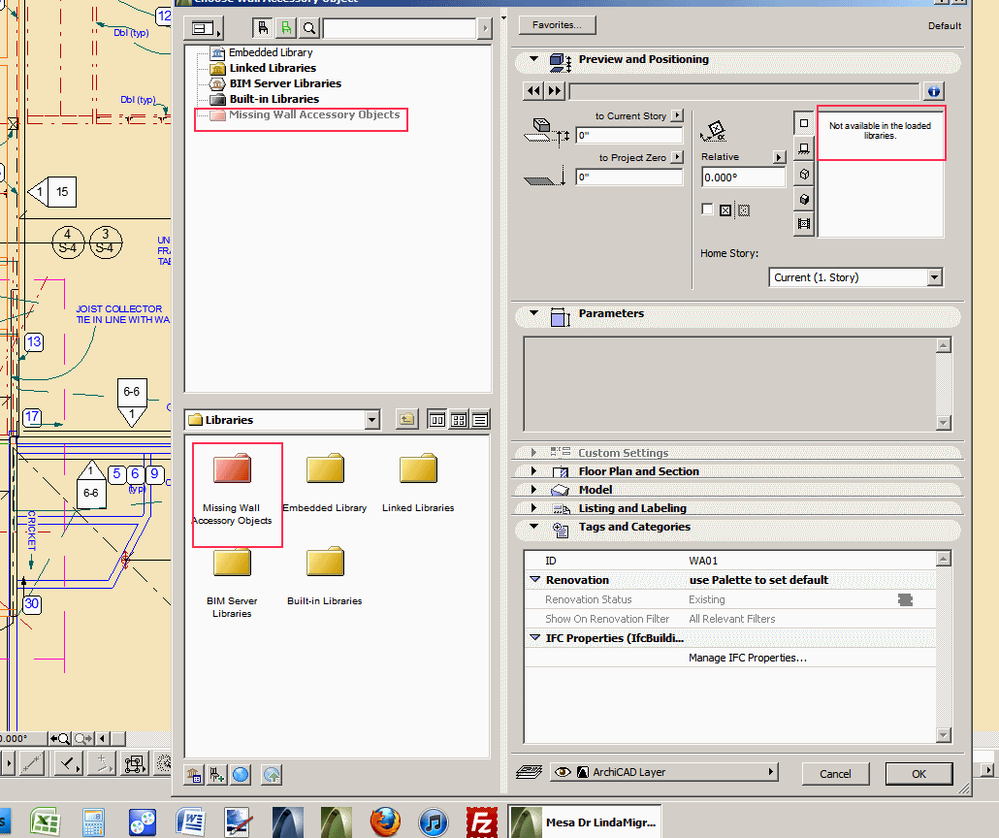
Task: Toggle the list view button in library browser
Action: (x=480, y=420)
